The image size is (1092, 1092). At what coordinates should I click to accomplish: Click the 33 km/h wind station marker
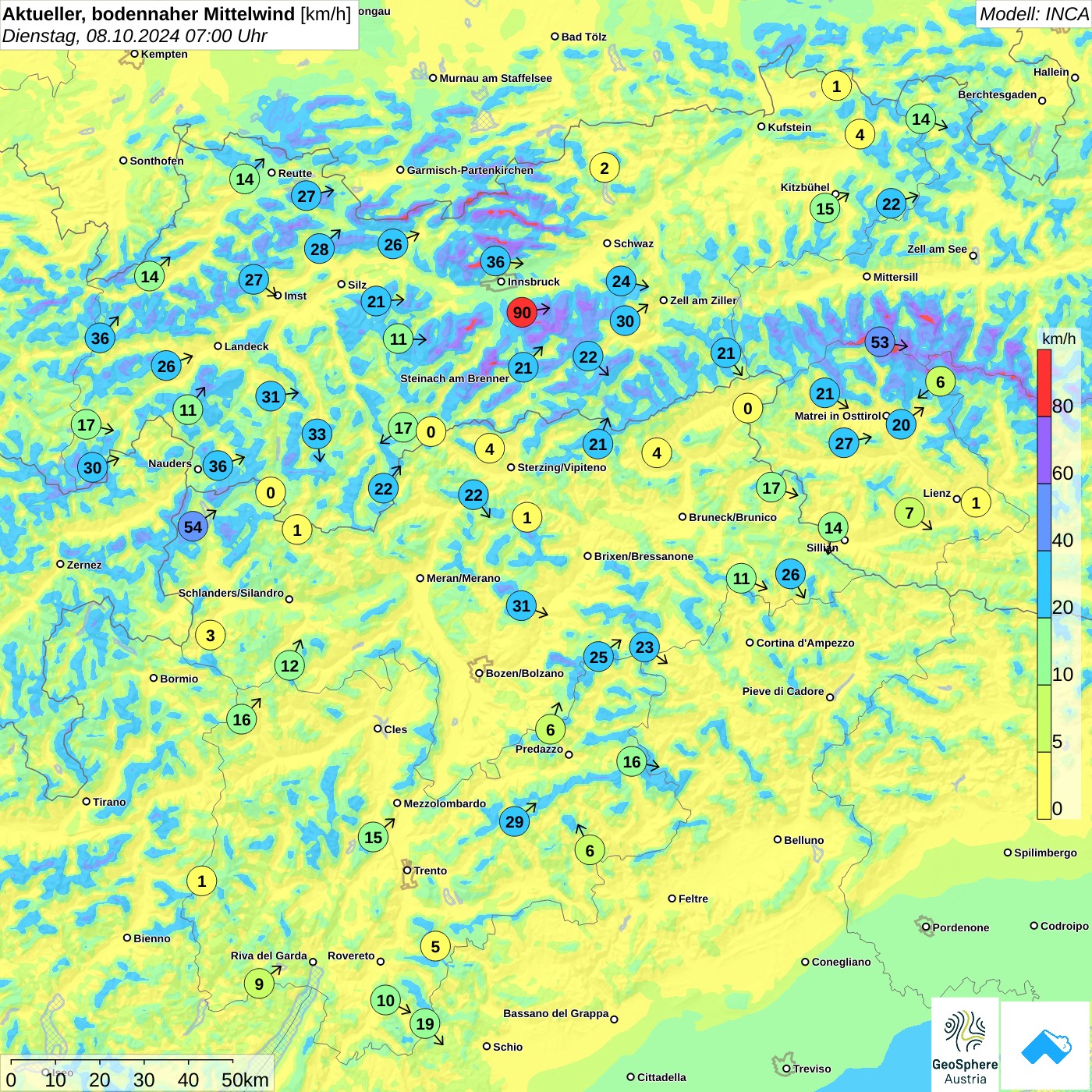(x=317, y=434)
